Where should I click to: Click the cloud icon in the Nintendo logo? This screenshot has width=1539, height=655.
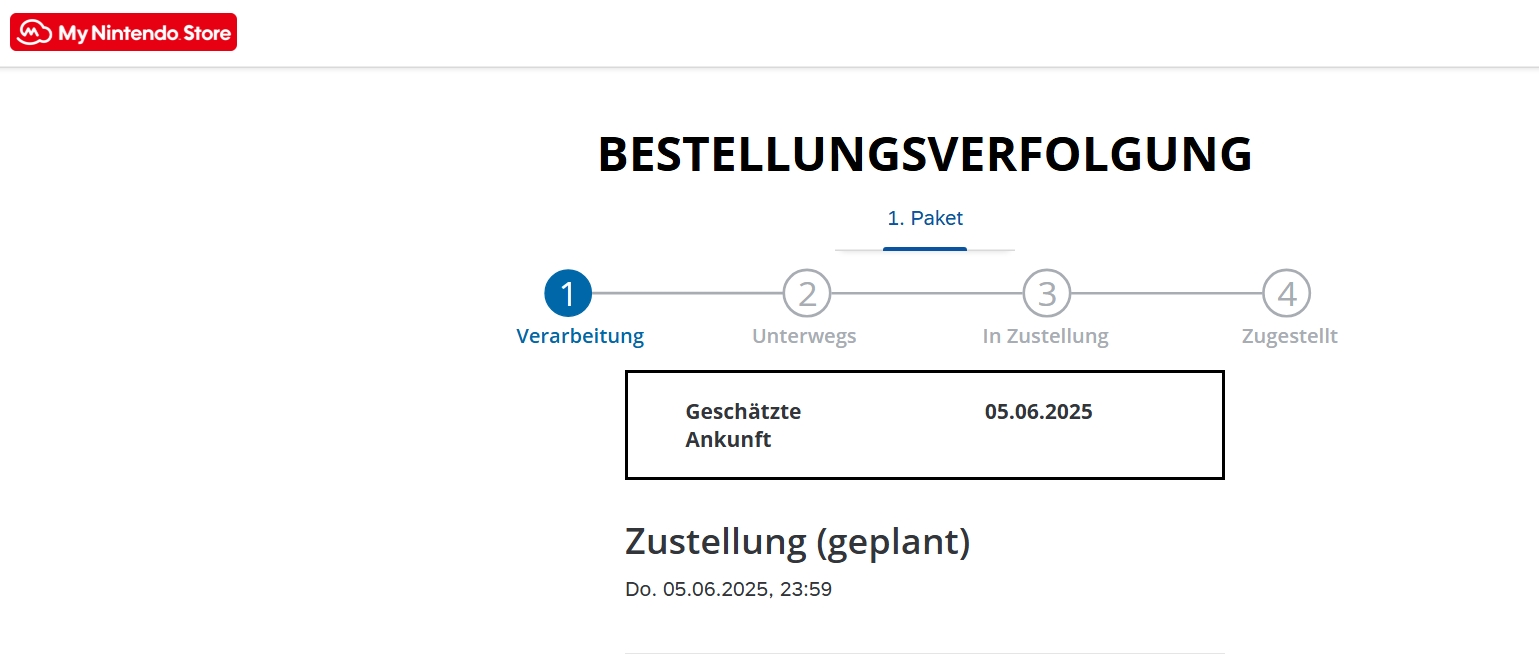[36, 33]
